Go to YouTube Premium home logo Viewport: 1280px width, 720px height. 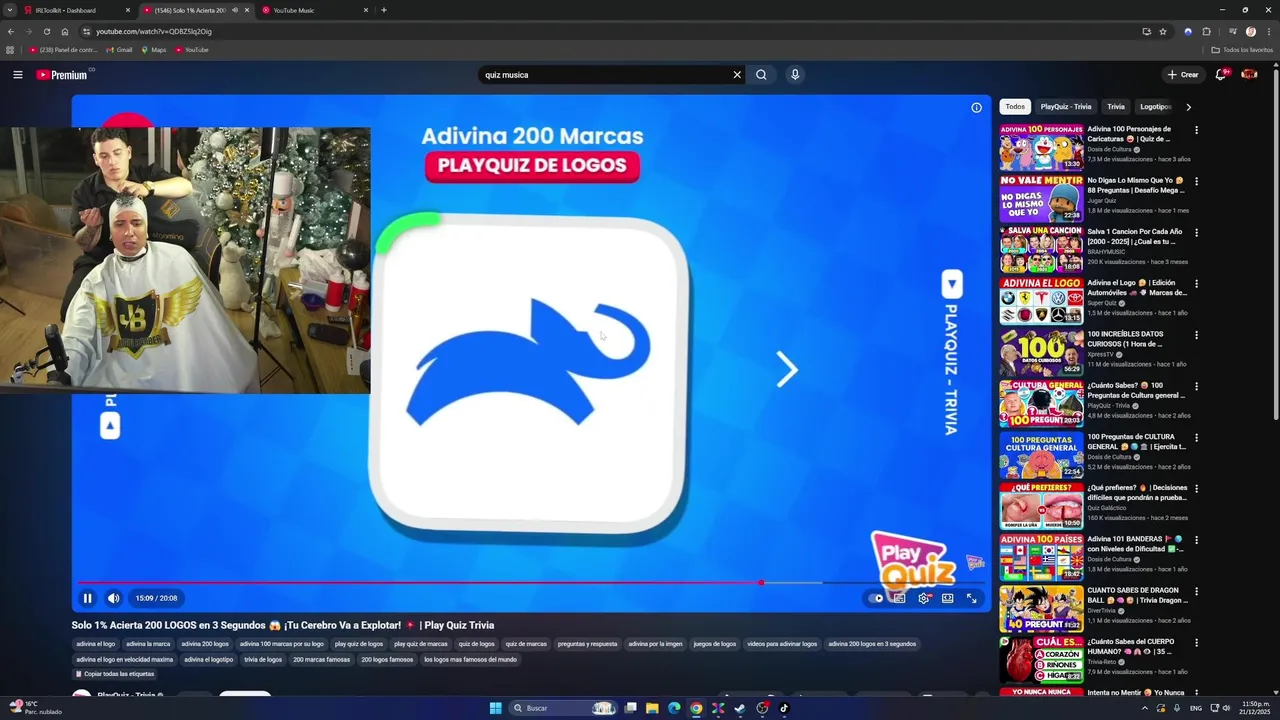62,75
